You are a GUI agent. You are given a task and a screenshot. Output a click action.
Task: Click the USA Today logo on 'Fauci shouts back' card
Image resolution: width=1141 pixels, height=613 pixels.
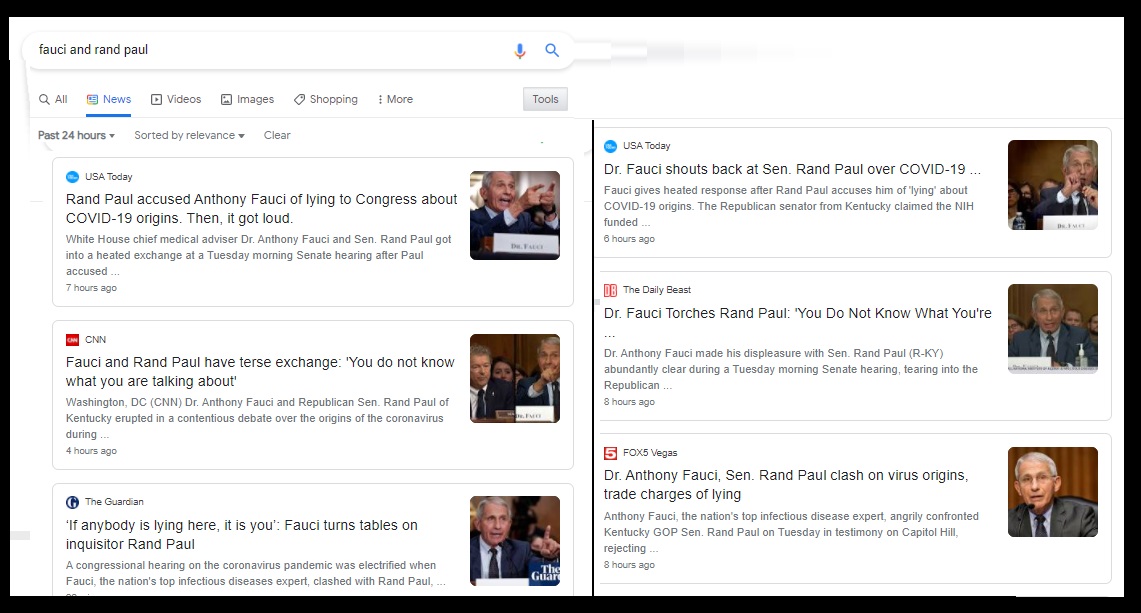pyautogui.click(x=611, y=146)
